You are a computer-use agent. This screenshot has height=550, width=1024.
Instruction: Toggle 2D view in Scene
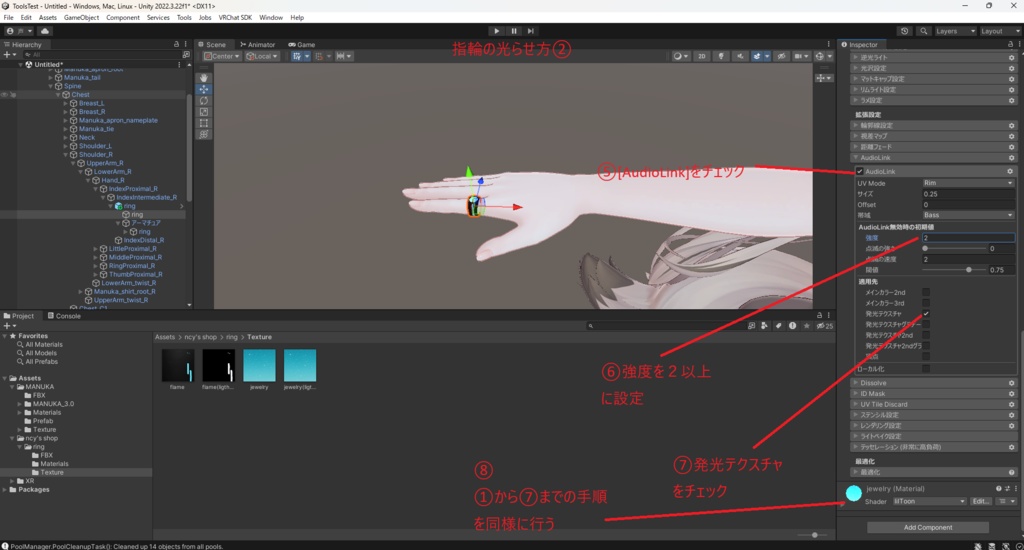click(701, 56)
